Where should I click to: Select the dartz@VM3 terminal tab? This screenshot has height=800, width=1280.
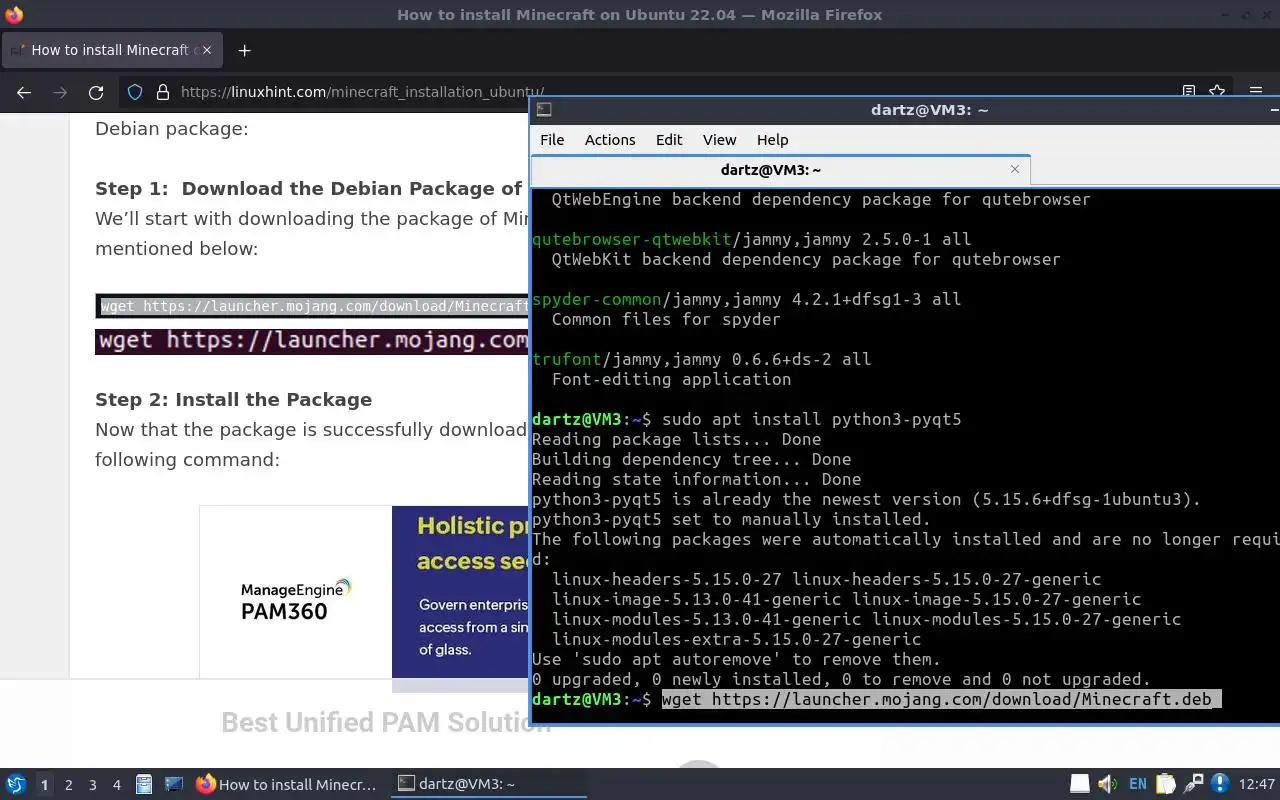pyautogui.click(x=781, y=169)
